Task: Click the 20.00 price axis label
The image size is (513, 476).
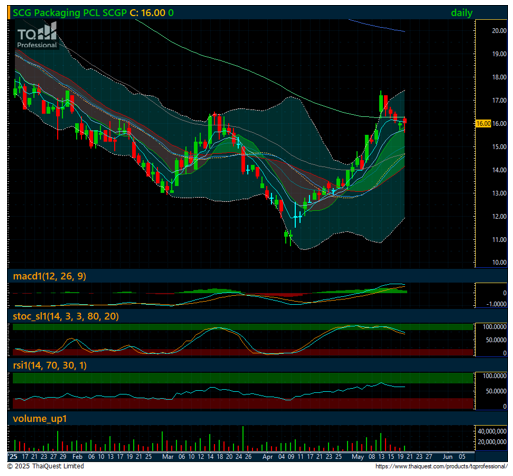Action: coord(499,31)
